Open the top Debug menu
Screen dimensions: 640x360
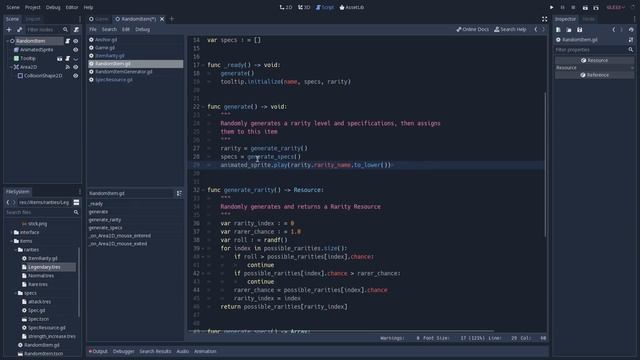click(53, 7)
